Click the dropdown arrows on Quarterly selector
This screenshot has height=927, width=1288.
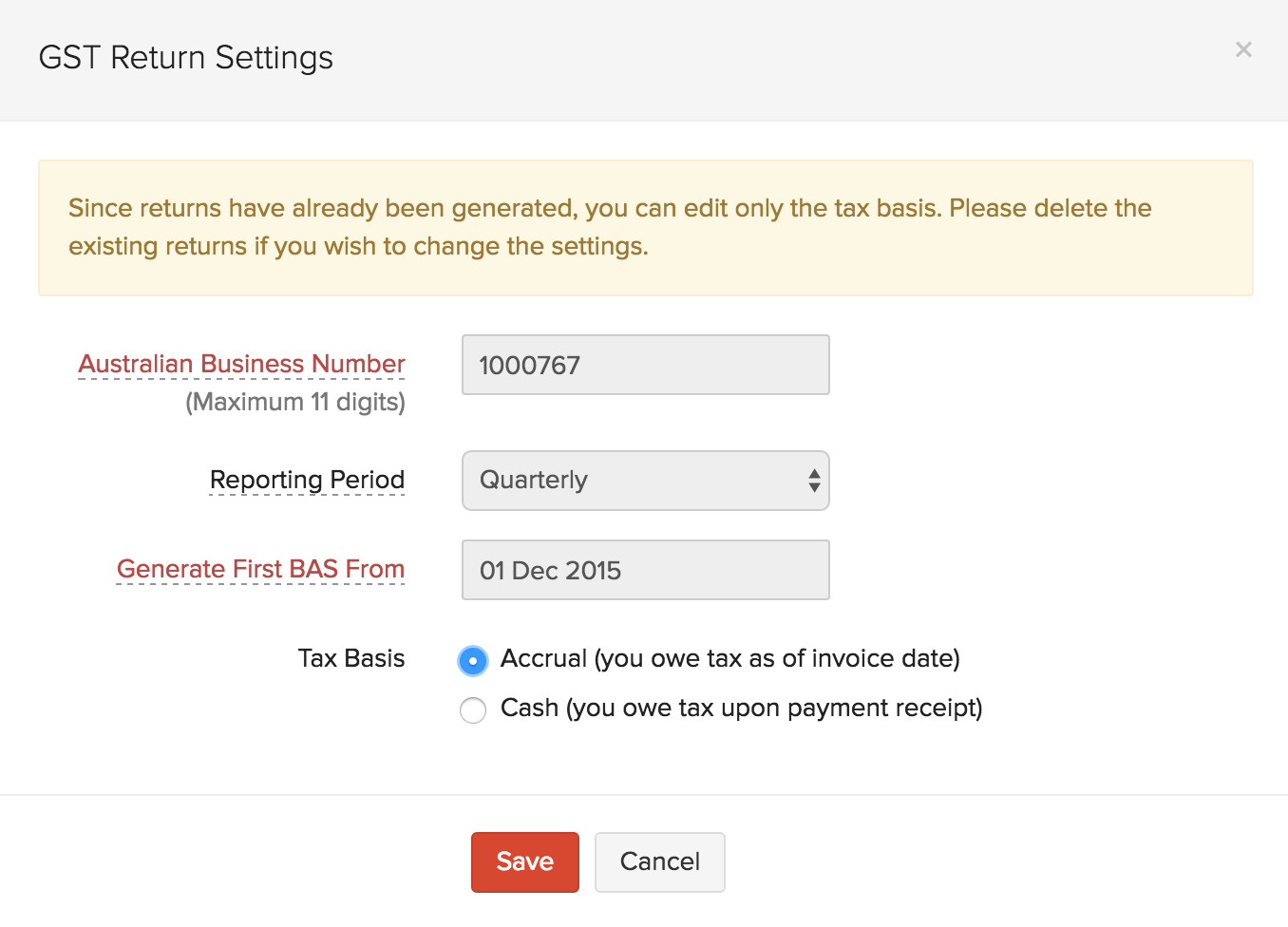(x=814, y=481)
